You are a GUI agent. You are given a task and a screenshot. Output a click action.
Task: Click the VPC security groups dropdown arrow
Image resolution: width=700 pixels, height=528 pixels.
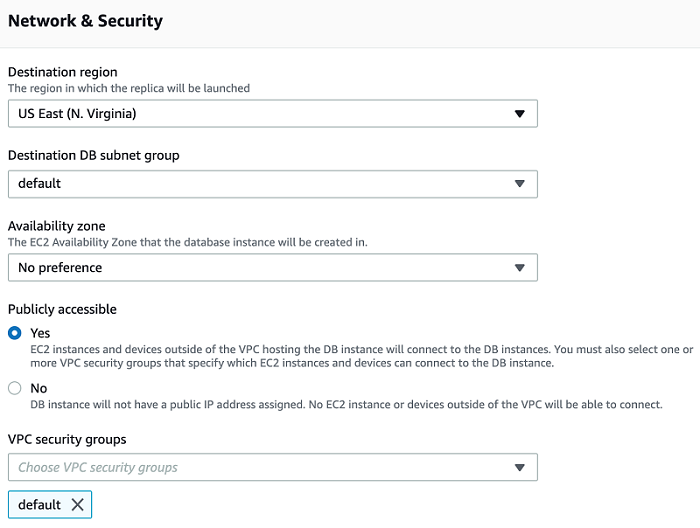519,468
